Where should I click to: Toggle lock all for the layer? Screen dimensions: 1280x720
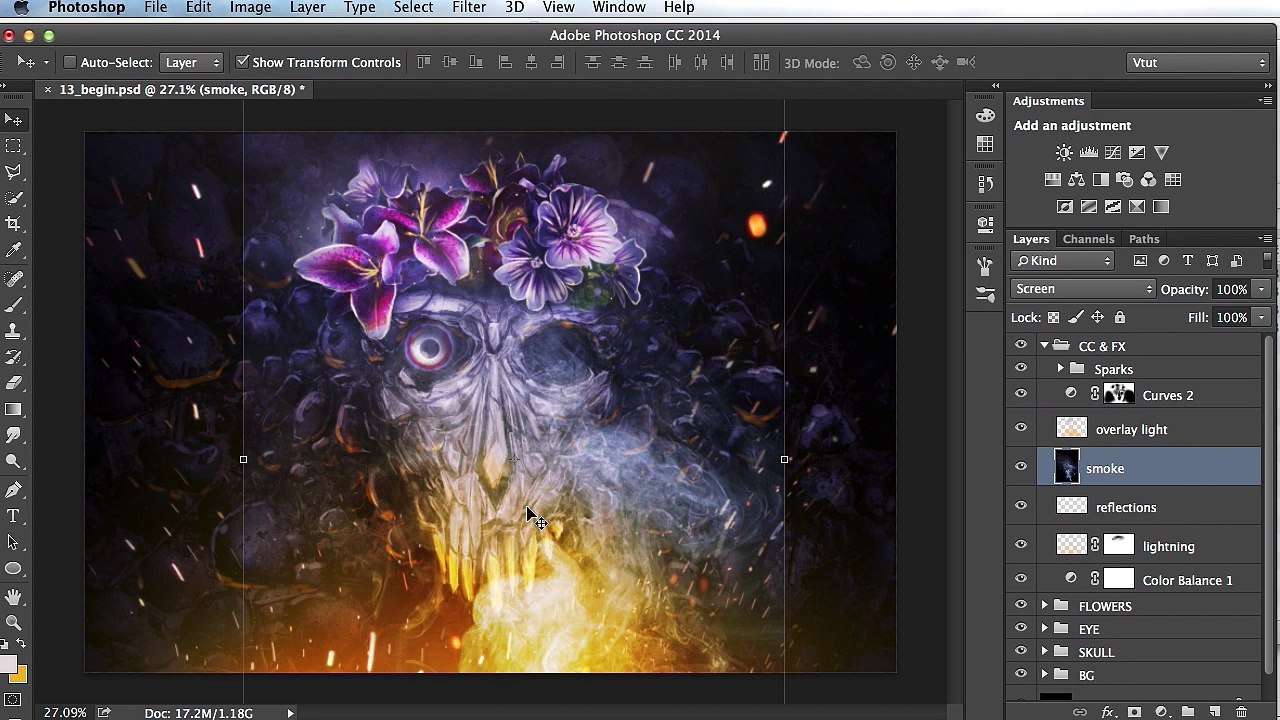(x=1120, y=317)
